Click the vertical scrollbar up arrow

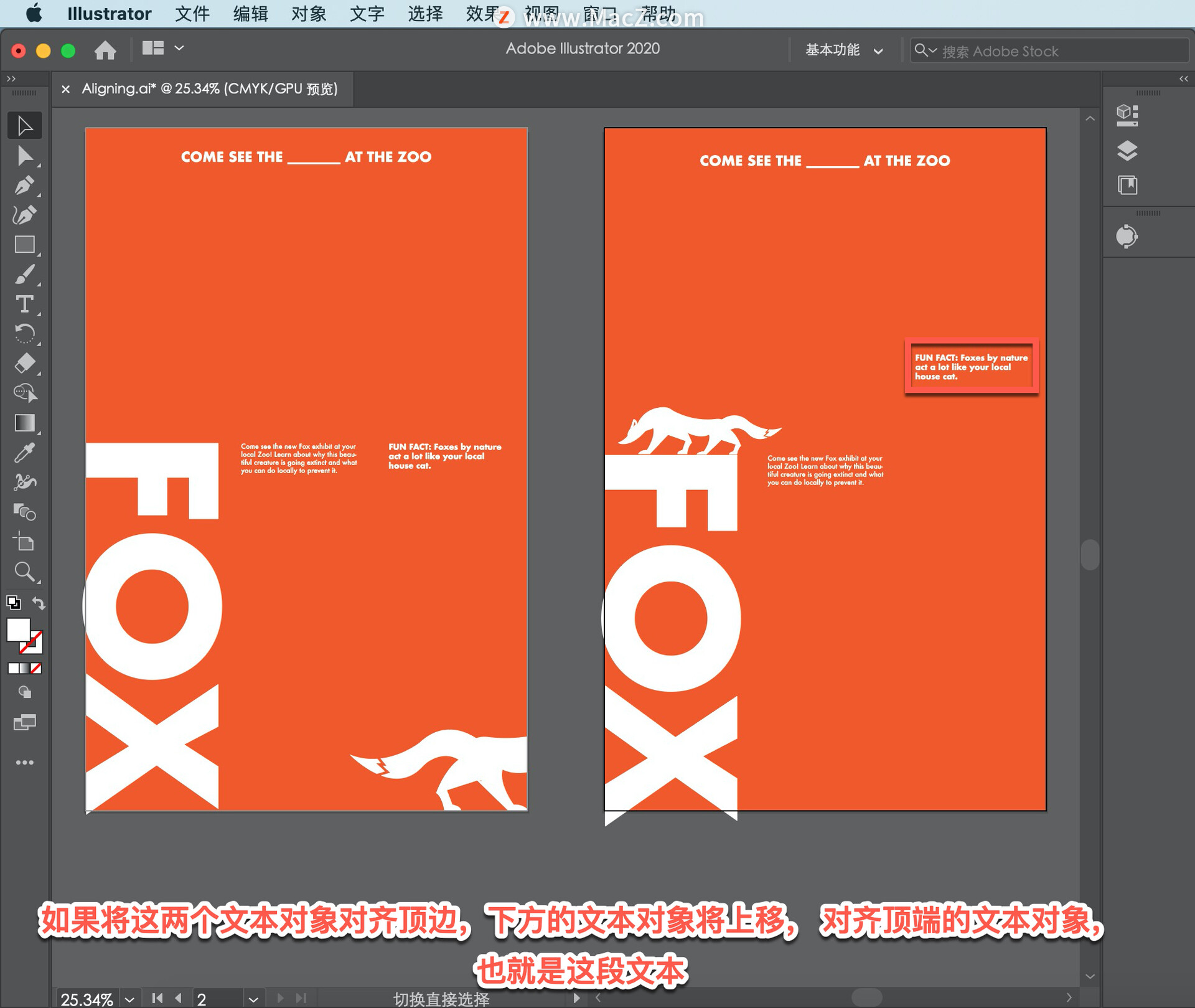click(1090, 118)
